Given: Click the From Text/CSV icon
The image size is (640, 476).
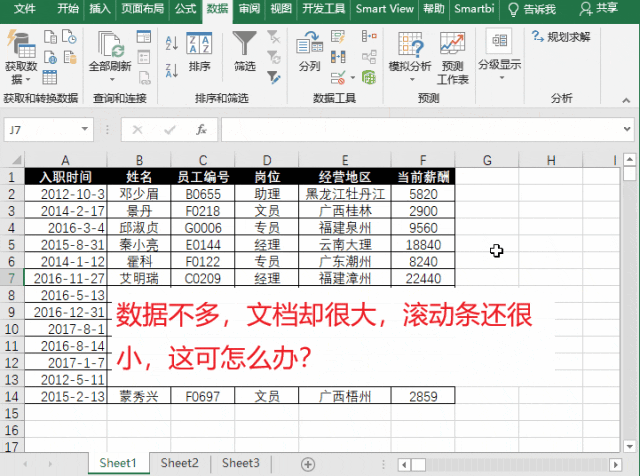Looking at the screenshot, I should [x=50, y=37].
